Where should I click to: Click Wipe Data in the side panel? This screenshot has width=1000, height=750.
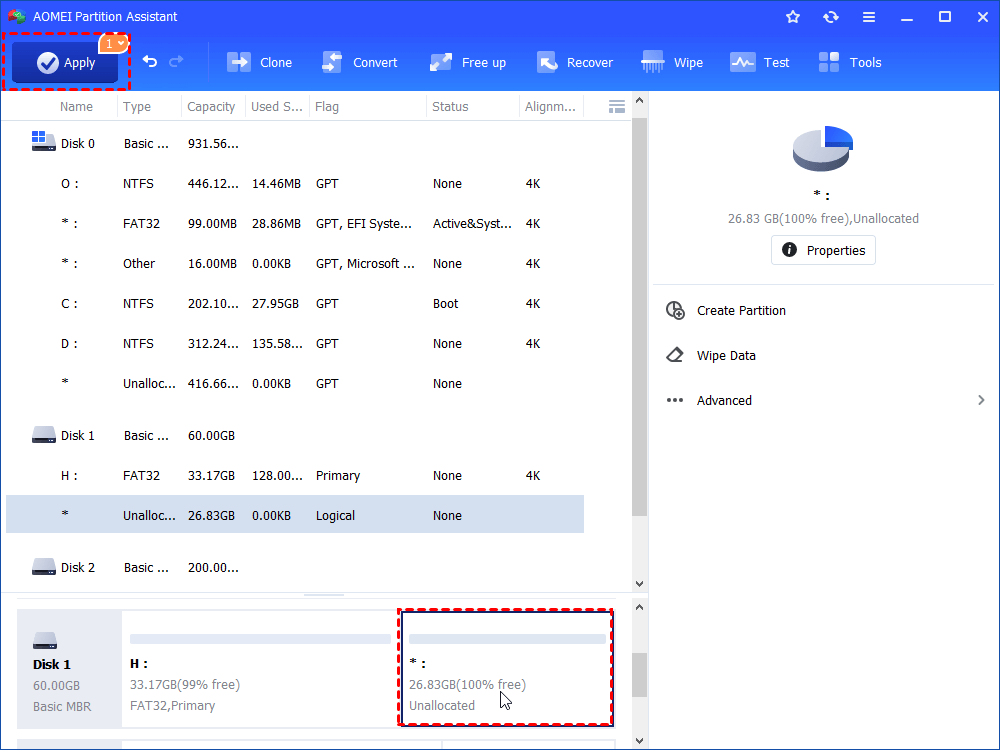(x=726, y=356)
